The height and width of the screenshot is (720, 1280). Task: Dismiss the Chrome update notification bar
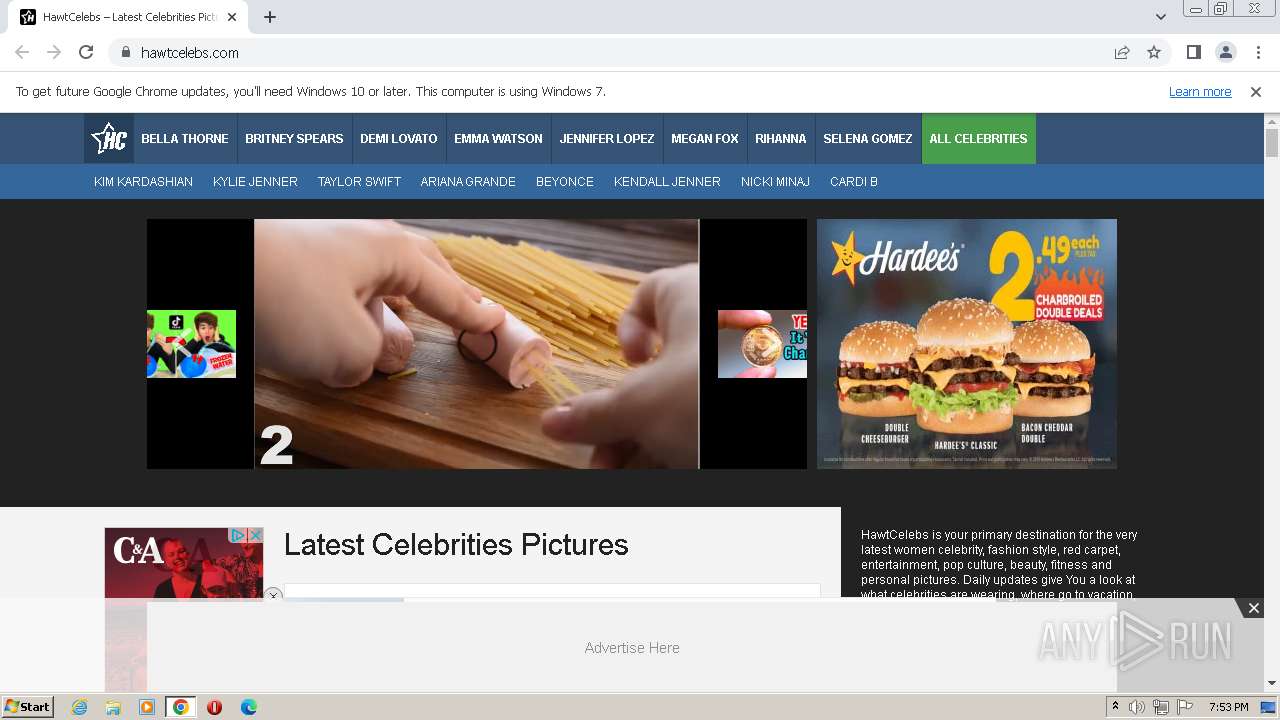coord(1256,92)
